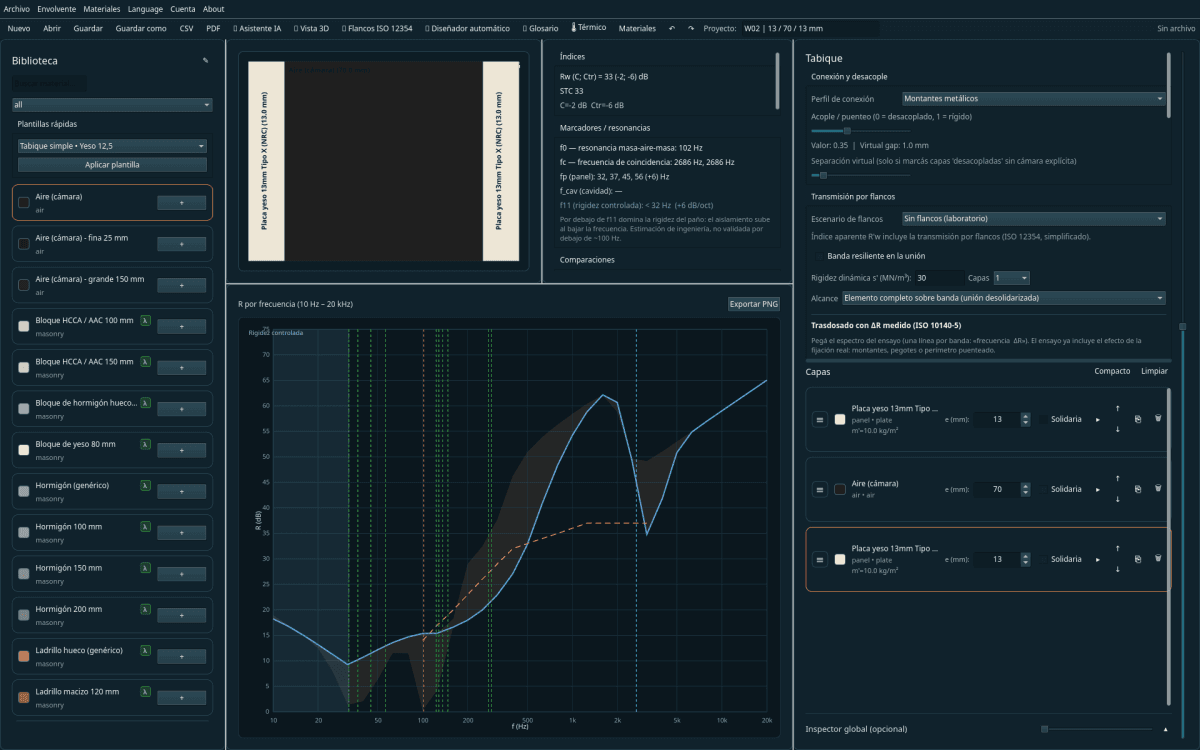The width and height of the screenshot is (1200, 750).
Task: Open the library category filter showing 'all'
Action: [112, 104]
